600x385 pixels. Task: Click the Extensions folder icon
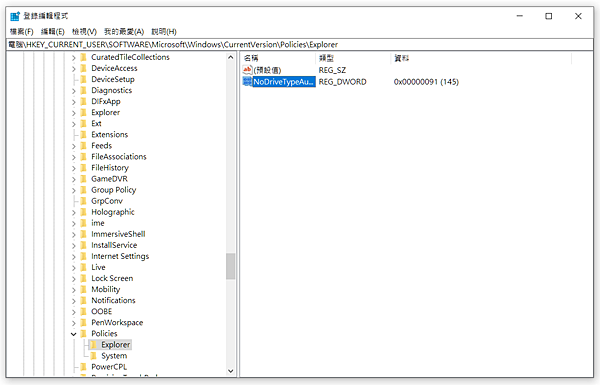point(84,135)
